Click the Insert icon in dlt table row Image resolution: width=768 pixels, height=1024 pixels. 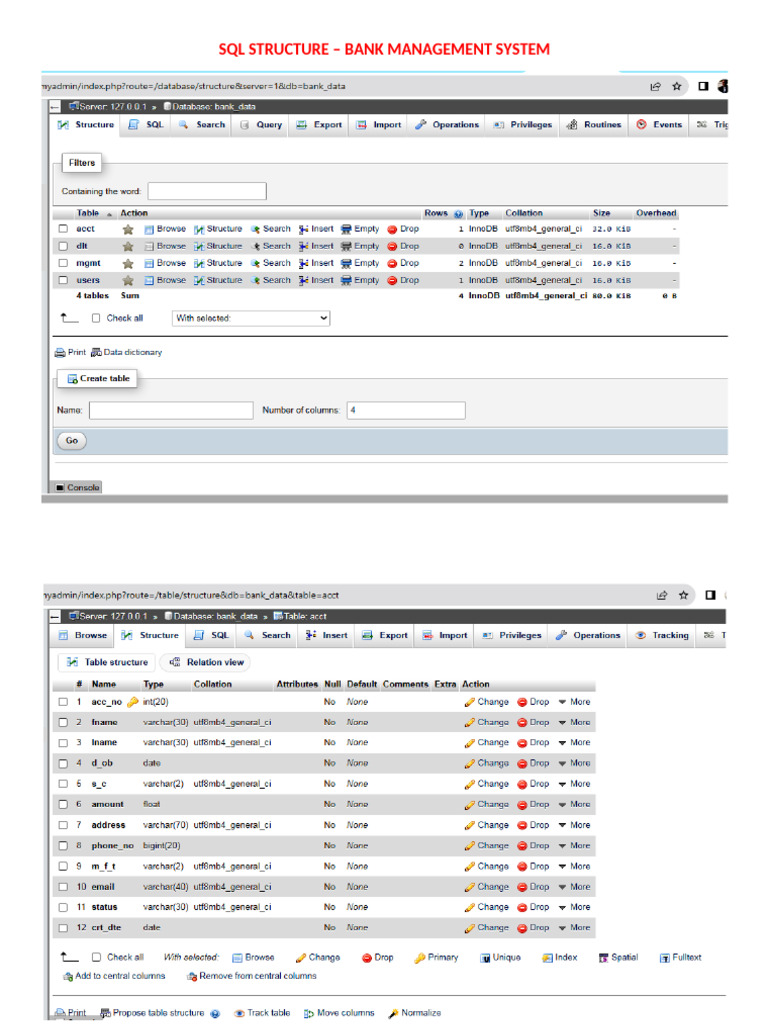click(x=304, y=246)
